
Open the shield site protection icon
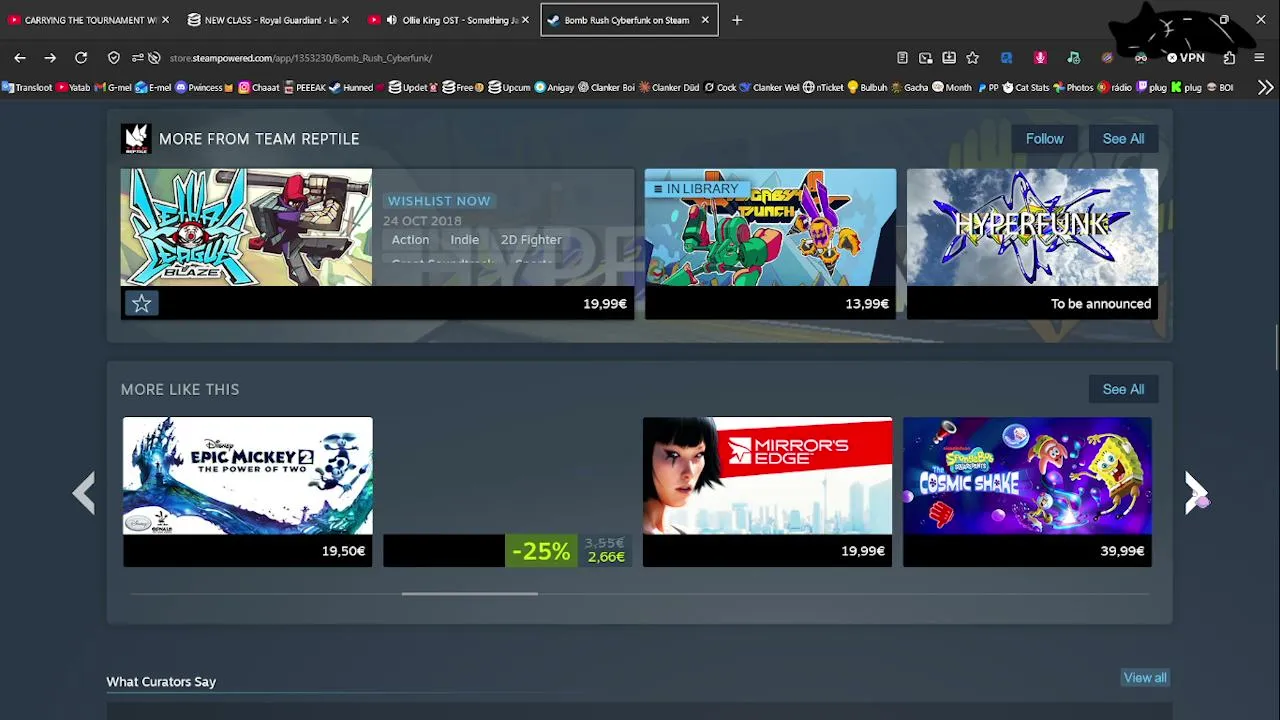coord(114,58)
